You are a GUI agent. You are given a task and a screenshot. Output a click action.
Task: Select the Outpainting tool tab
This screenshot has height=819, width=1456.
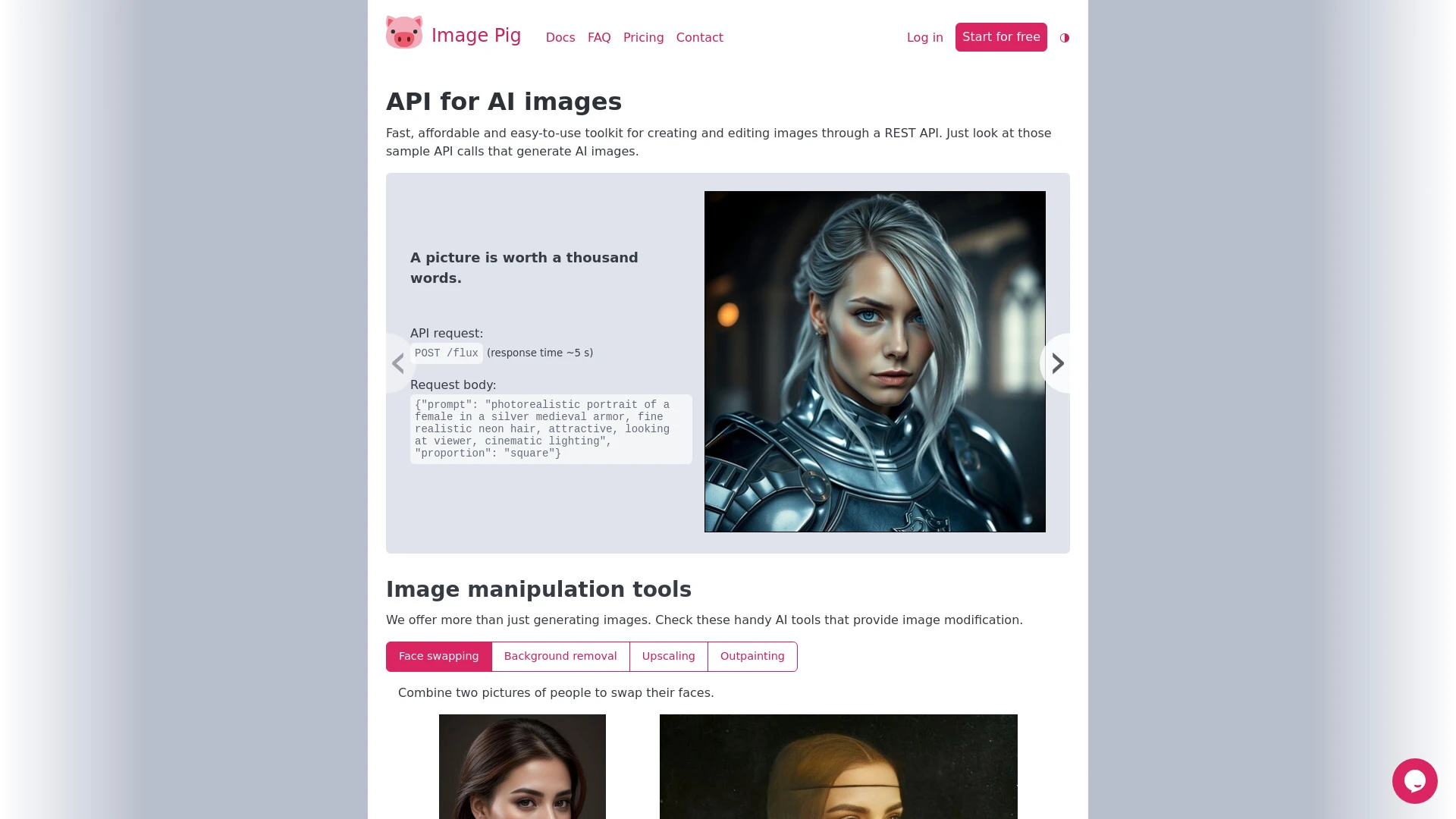(x=752, y=656)
